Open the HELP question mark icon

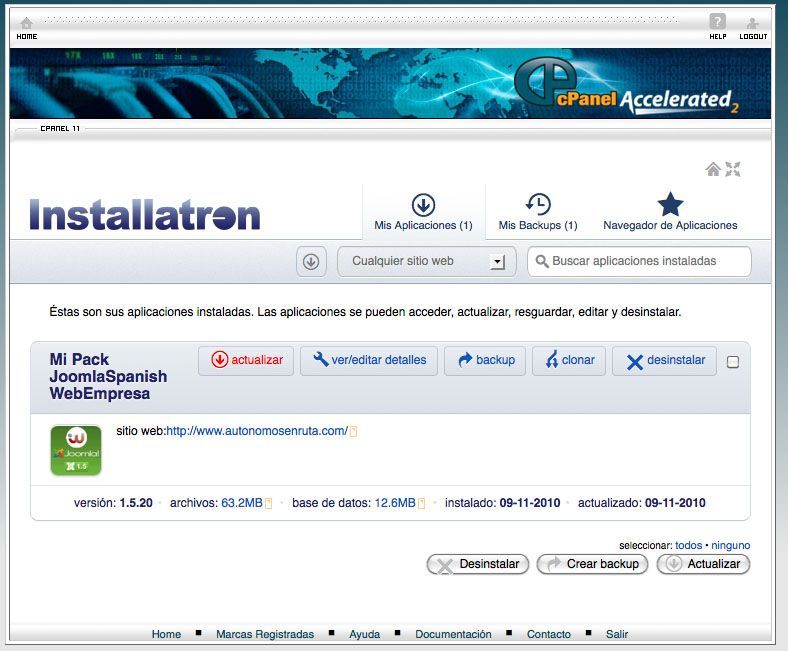[718, 22]
